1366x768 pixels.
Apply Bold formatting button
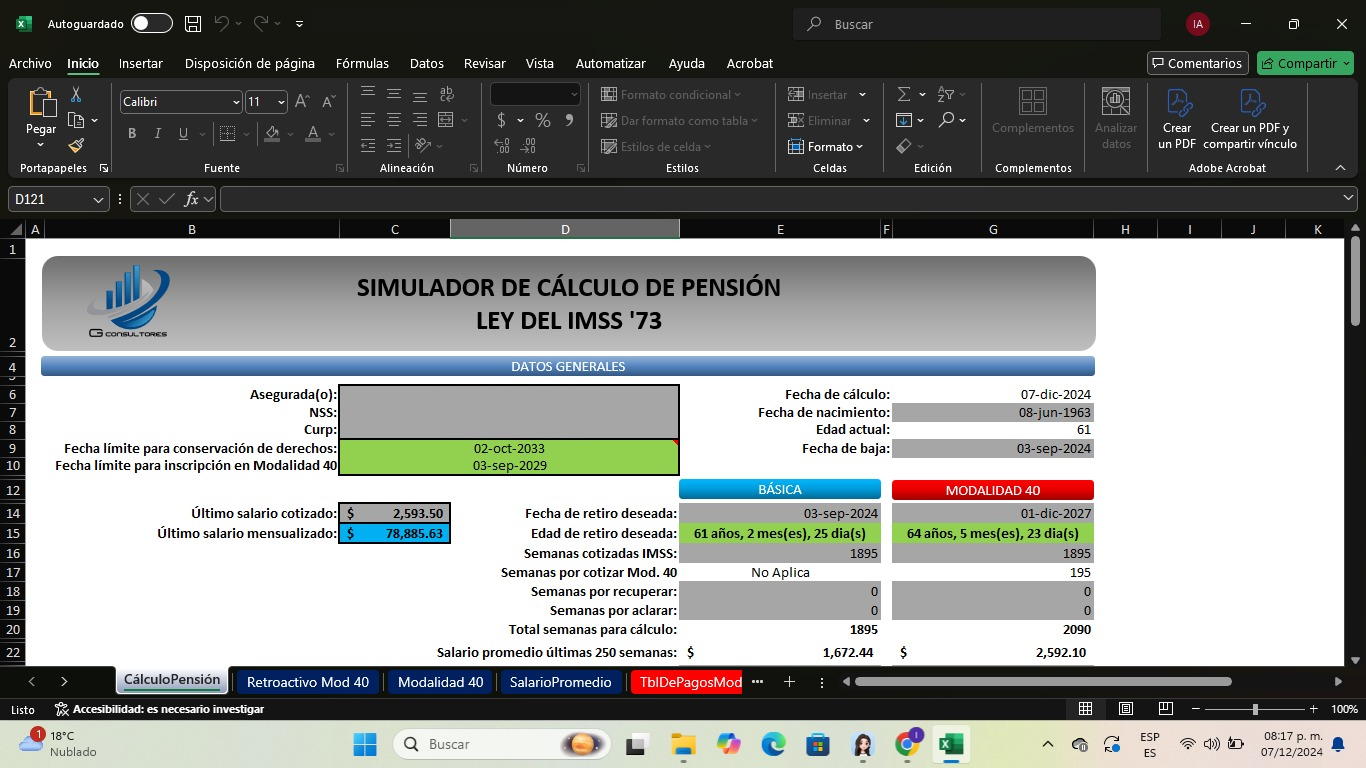point(132,134)
